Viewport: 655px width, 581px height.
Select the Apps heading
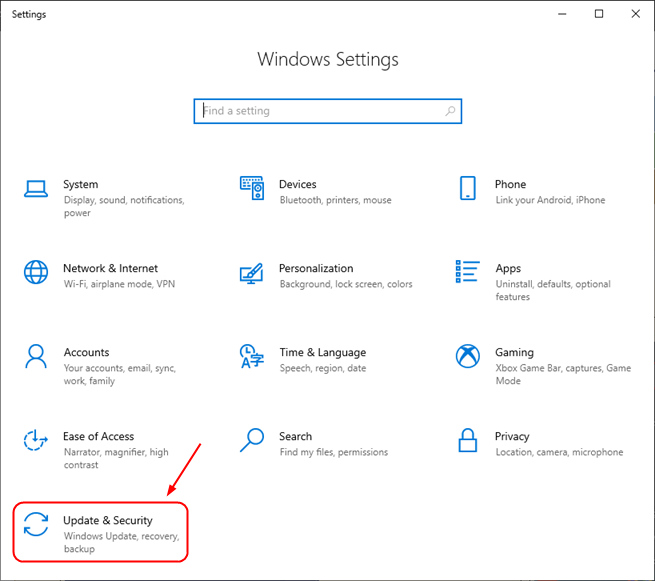[508, 269]
